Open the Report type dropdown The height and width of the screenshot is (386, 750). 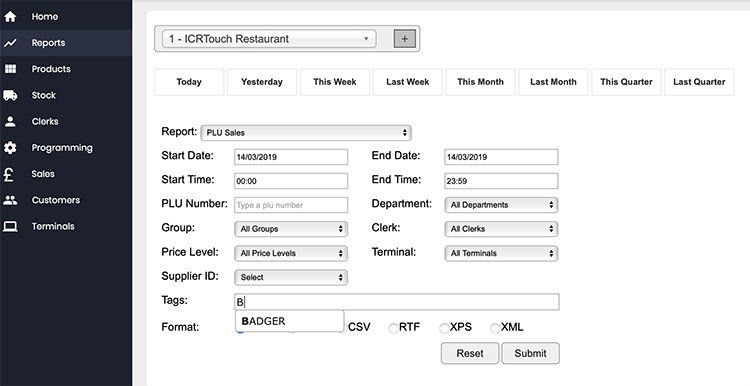click(306, 132)
